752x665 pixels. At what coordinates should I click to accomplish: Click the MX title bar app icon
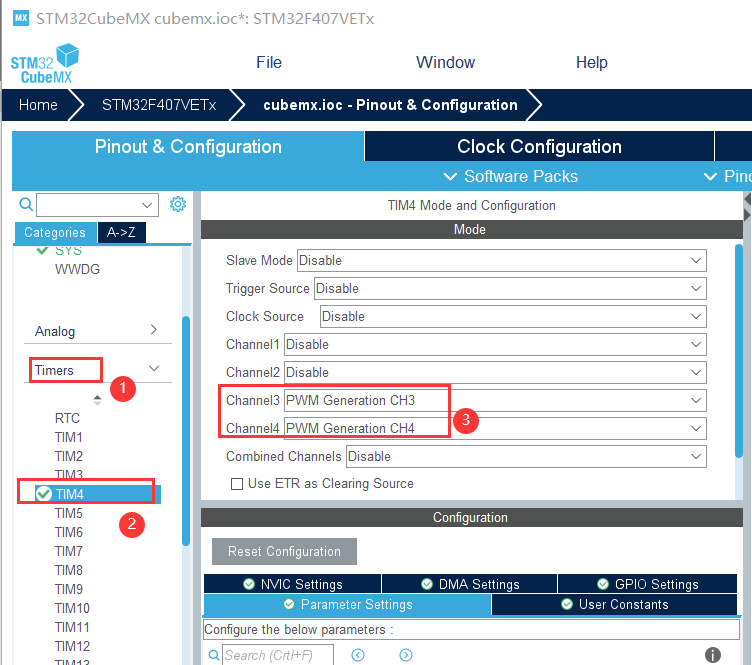pos(21,18)
